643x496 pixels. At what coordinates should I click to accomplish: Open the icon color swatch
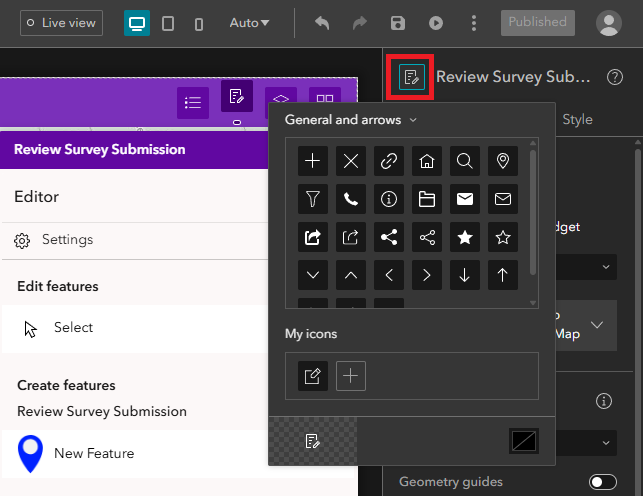pyautogui.click(x=524, y=441)
